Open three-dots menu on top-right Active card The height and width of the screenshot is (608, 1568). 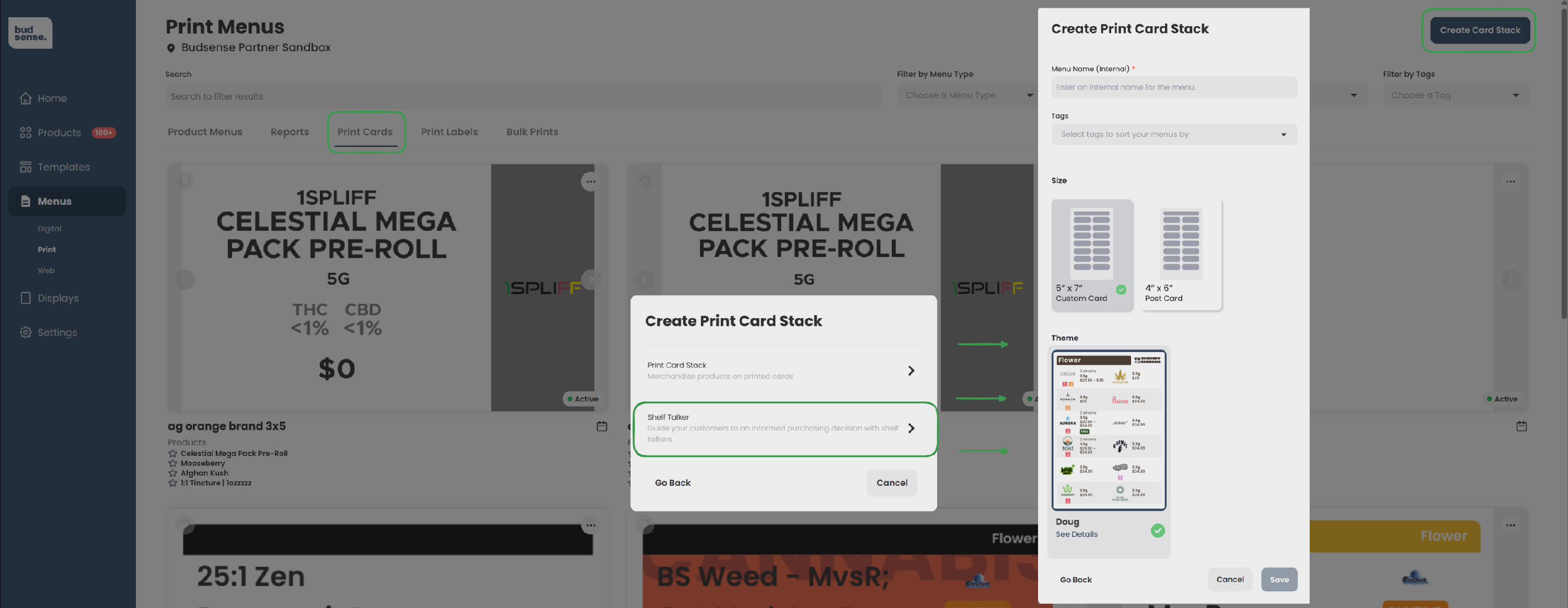coord(1510,181)
